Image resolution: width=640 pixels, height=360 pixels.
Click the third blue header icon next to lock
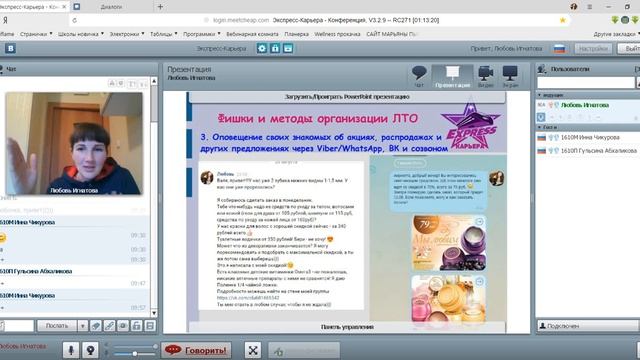pos(288,48)
